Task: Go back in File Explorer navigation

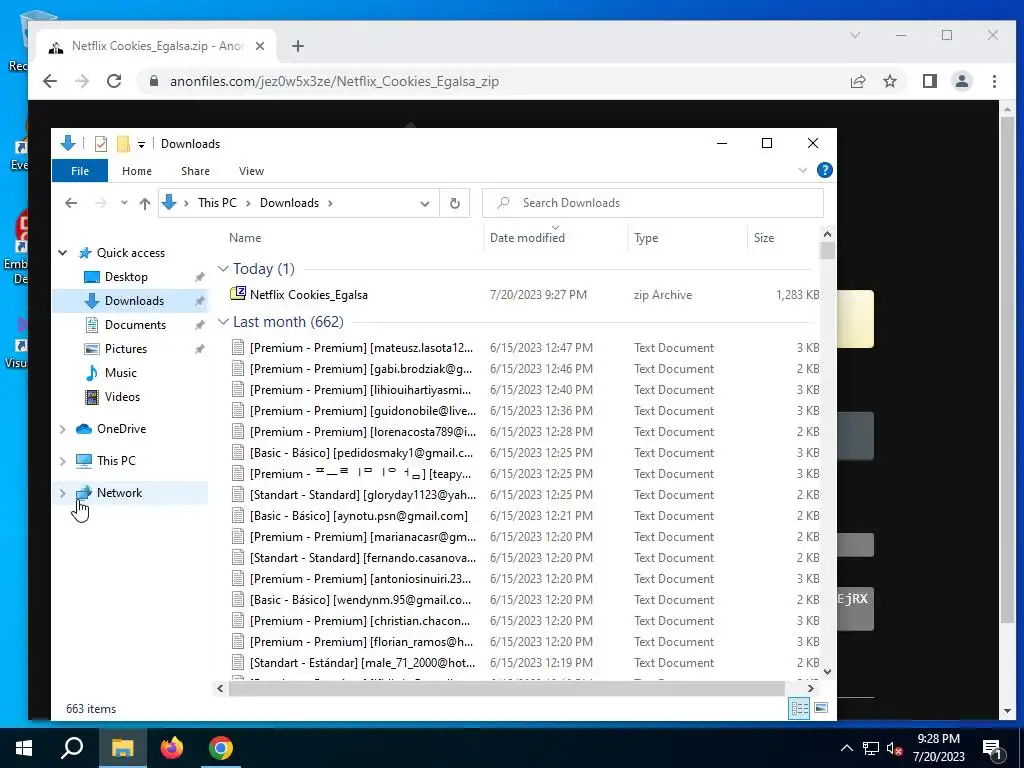Action: pos(71,203)
